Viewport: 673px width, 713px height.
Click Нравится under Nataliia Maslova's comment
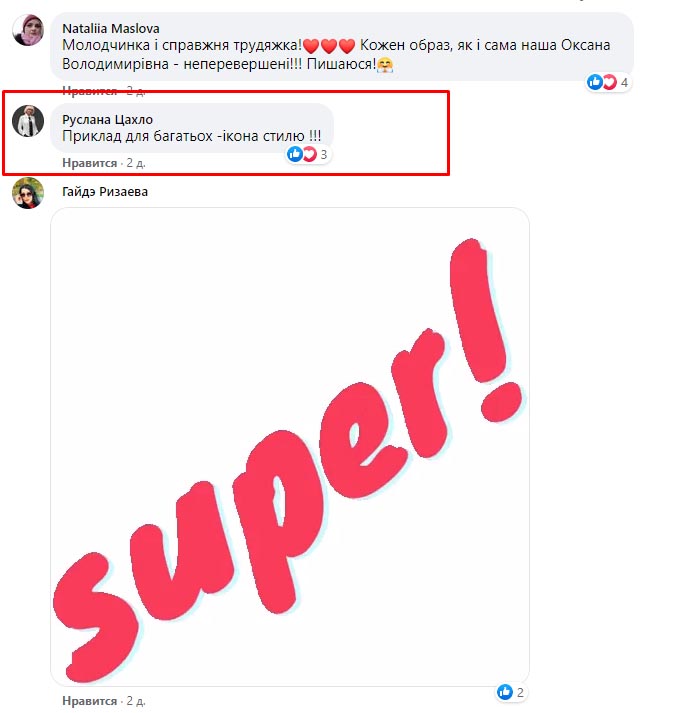(90, 90)
